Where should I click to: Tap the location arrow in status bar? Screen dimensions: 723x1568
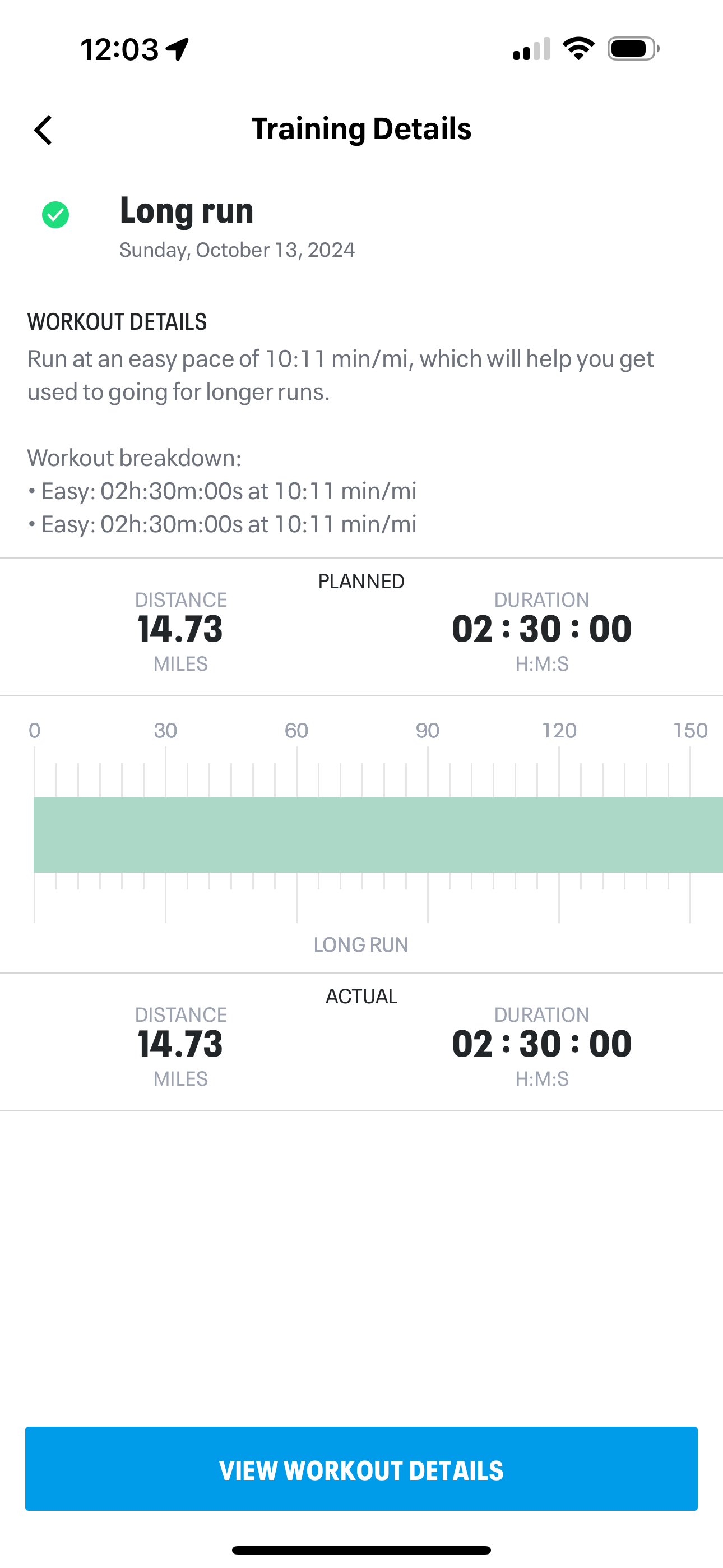pyautogui.click(x=178, y=49)
